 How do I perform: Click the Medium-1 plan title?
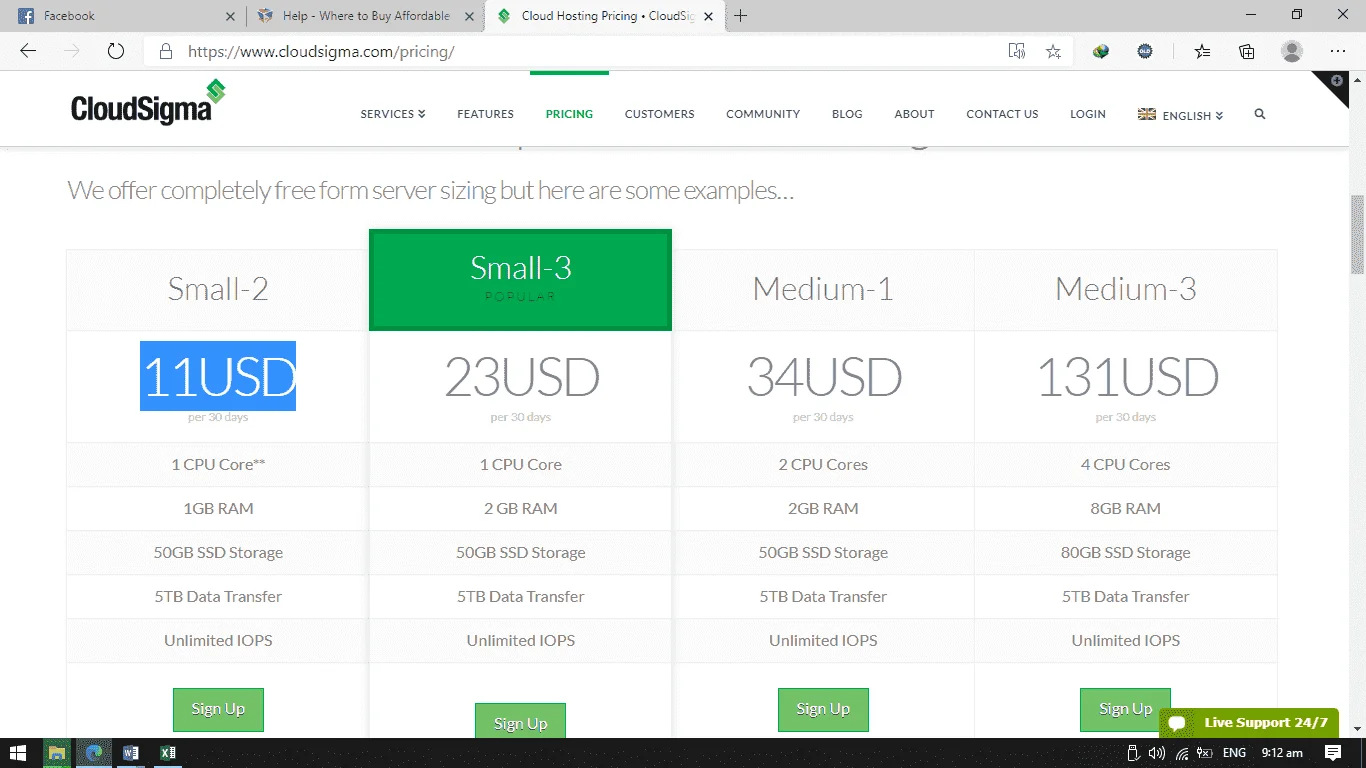pos(823,289)
